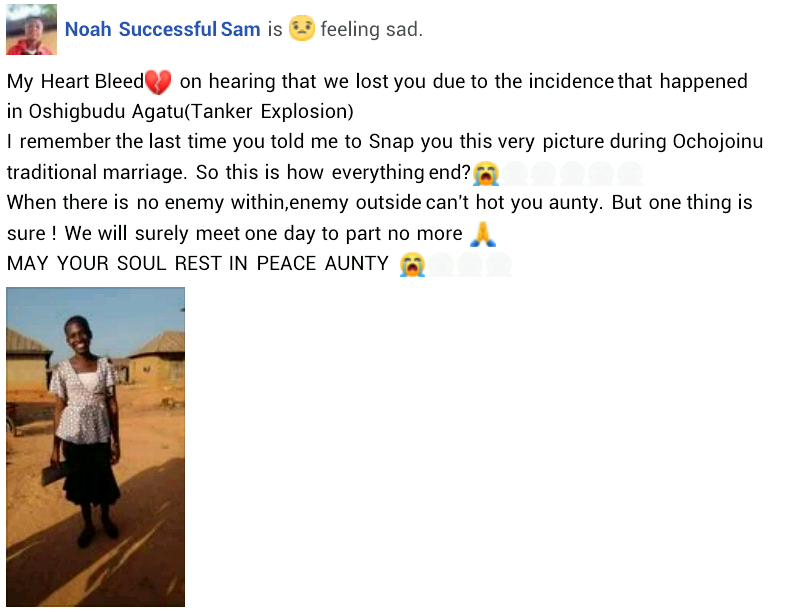Click the crying emoji after 'PEACE AUNTY'

[x=412, y=265]
